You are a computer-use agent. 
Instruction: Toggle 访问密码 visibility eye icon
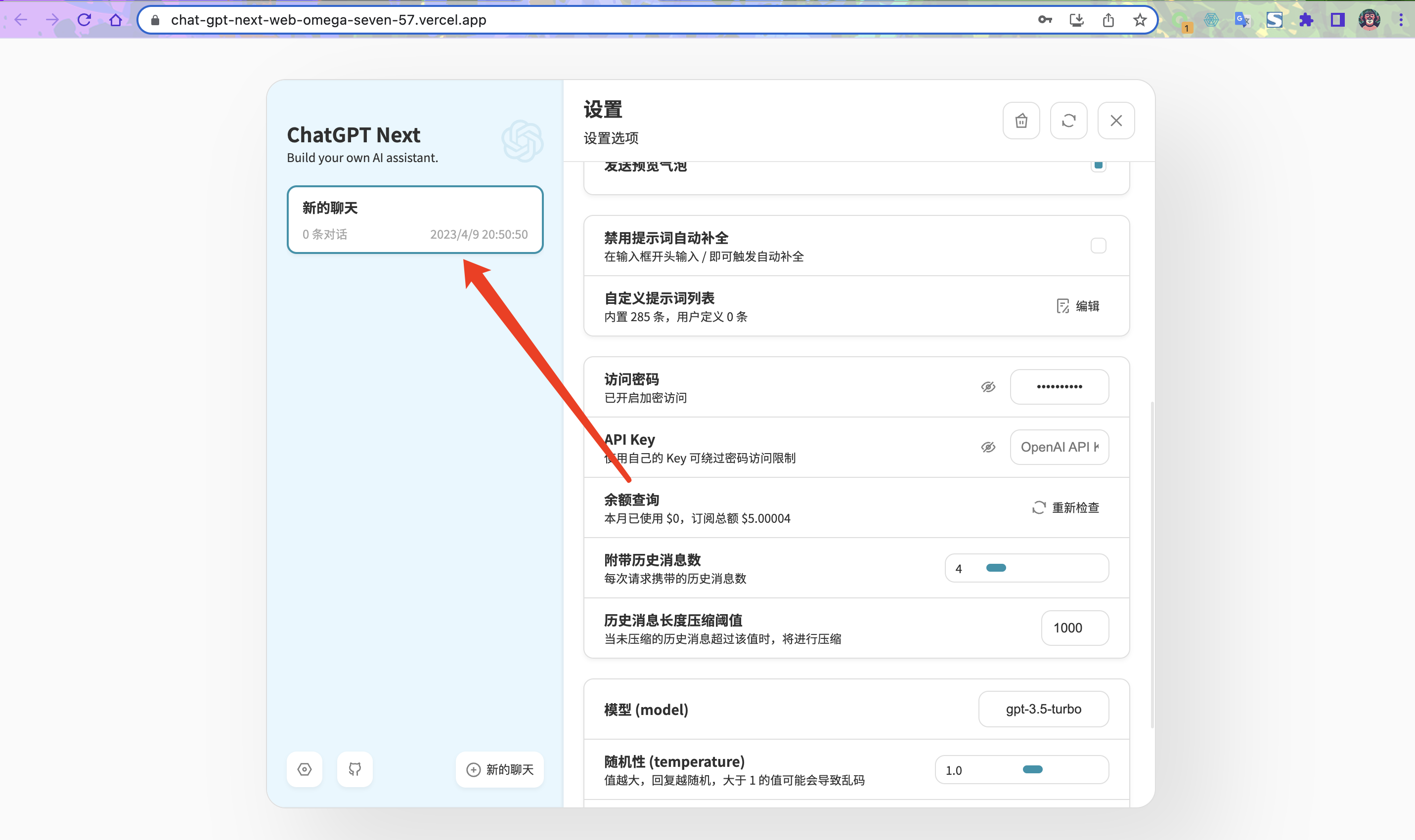point(988,387)
